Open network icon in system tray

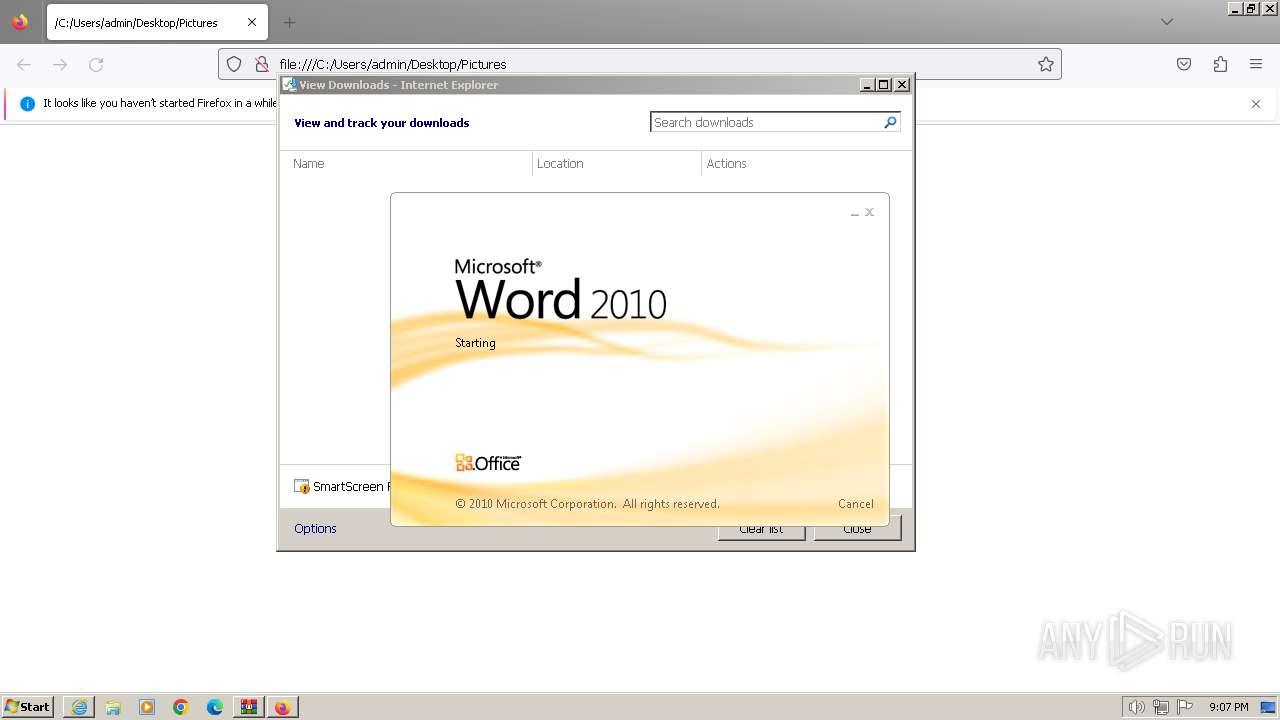[x=1161, y=707]
